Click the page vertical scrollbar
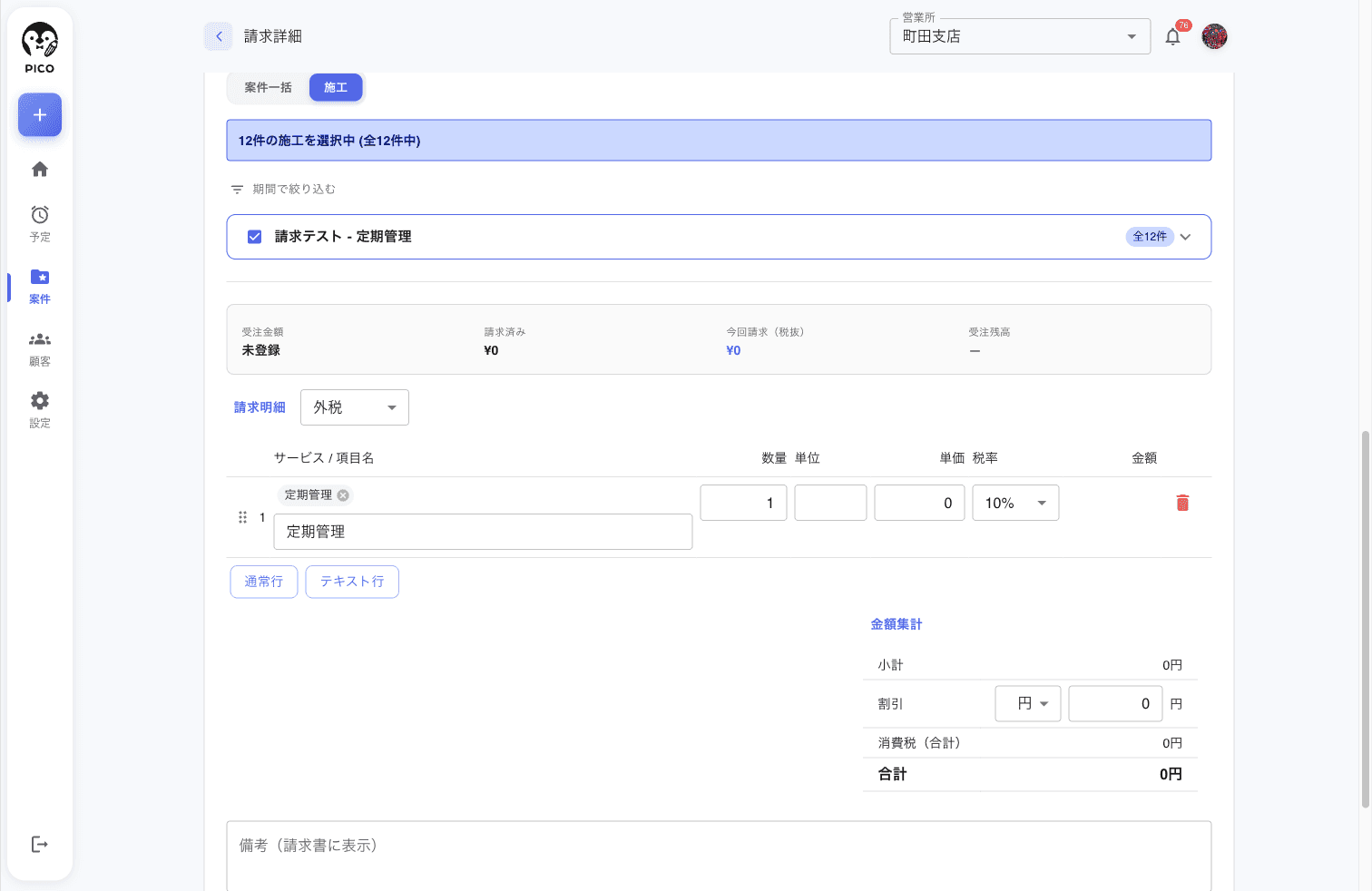Screen dimensions: 1372x891 pos(1365,619)
